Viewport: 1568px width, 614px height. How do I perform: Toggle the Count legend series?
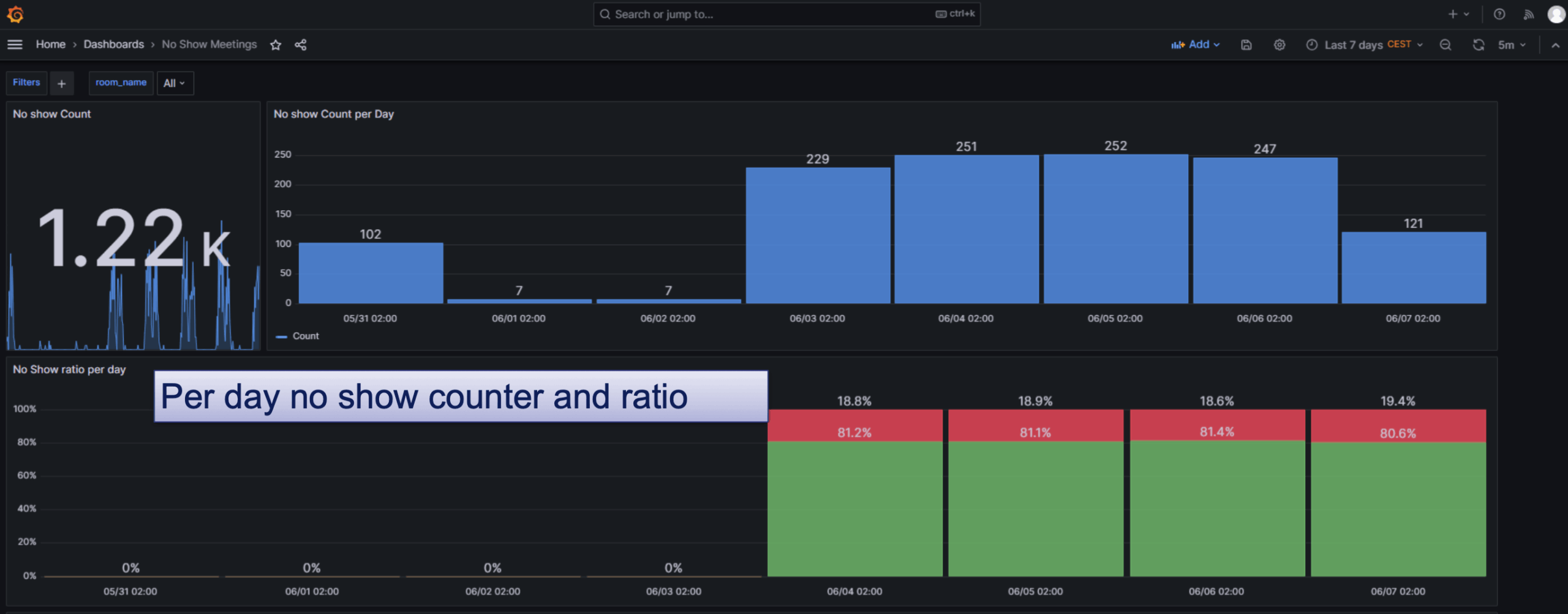pyautogui.click(x=305, y=336)
